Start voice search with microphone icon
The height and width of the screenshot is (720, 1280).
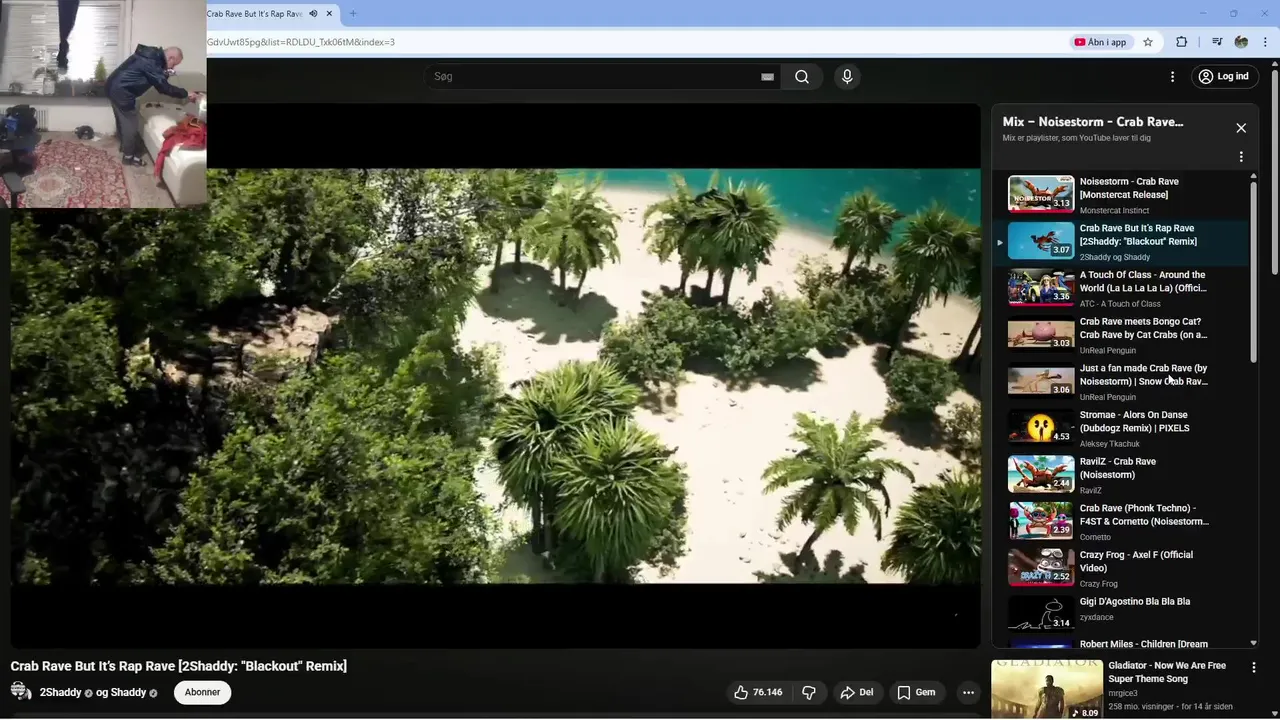click(847, 77)
